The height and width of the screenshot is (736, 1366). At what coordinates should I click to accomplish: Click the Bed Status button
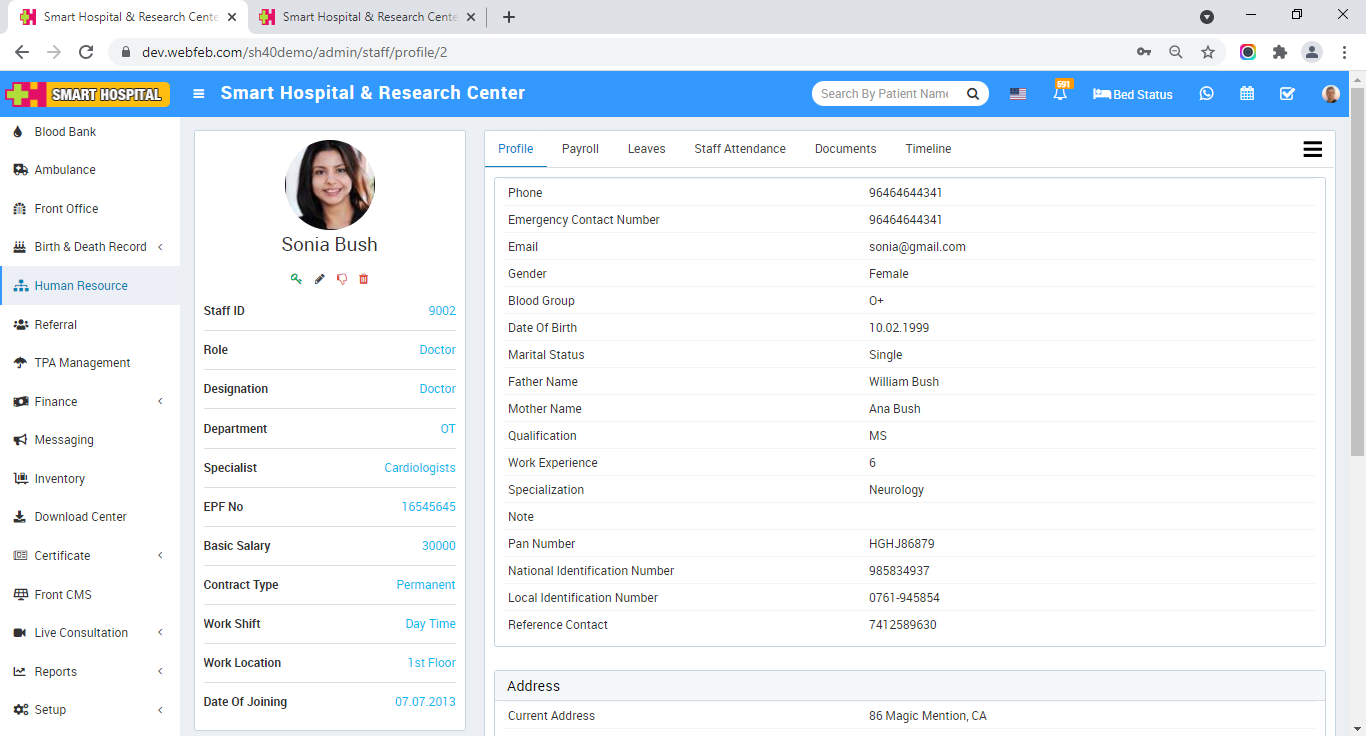(1133, 94)
